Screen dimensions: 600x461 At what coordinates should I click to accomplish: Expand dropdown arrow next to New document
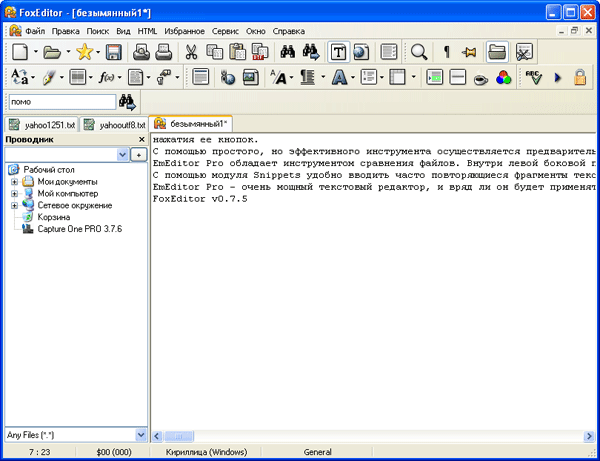36,51
